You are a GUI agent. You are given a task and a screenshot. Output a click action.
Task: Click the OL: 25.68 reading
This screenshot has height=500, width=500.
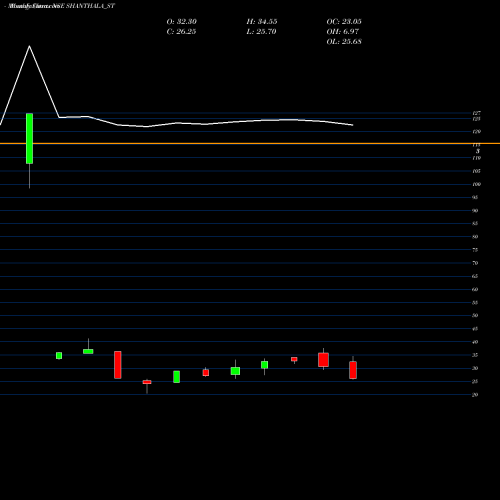tap(344, 42)
